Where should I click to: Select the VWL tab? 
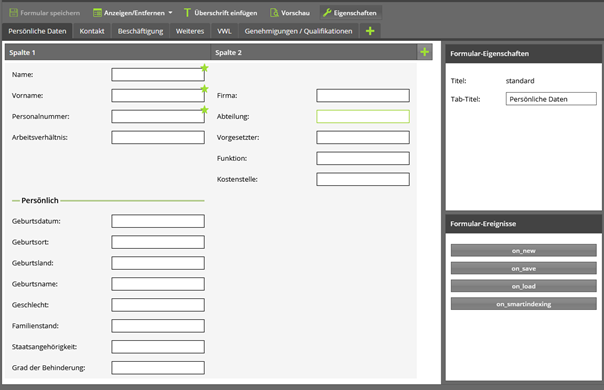(225, 31)
